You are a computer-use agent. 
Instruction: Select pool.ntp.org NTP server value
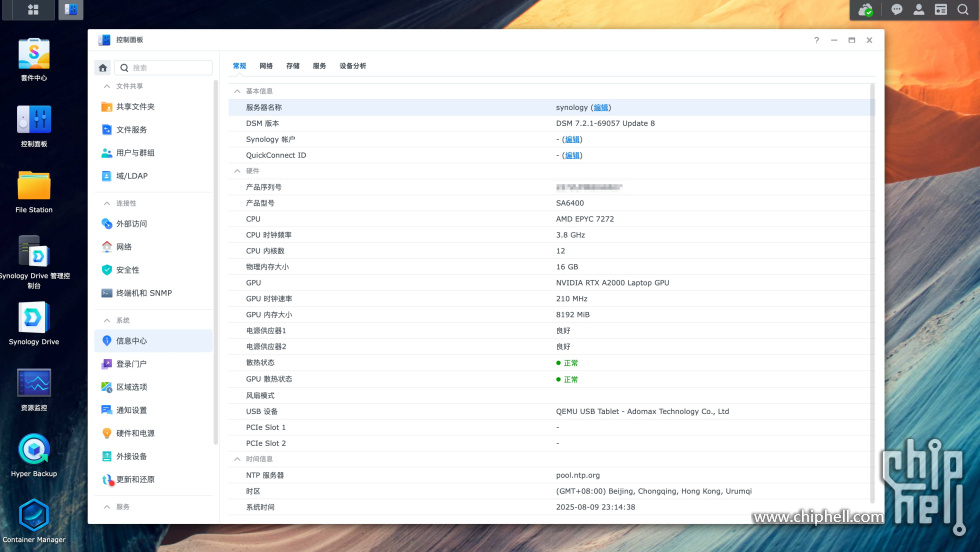(x=578, y=475)
